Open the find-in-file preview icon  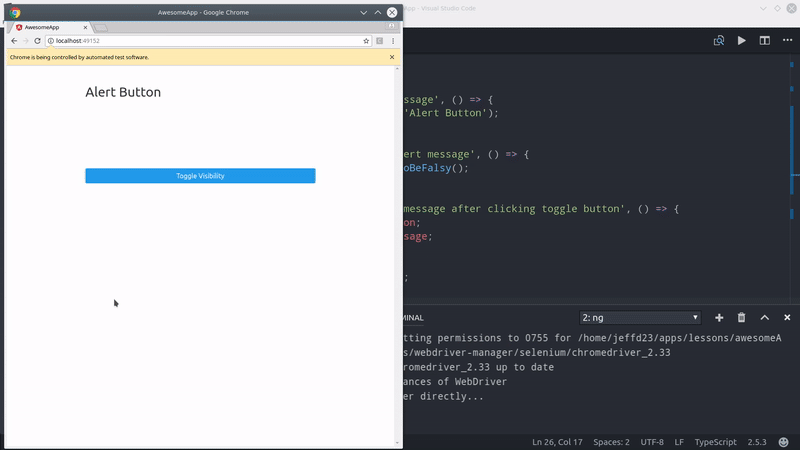(x=718, y=41)
